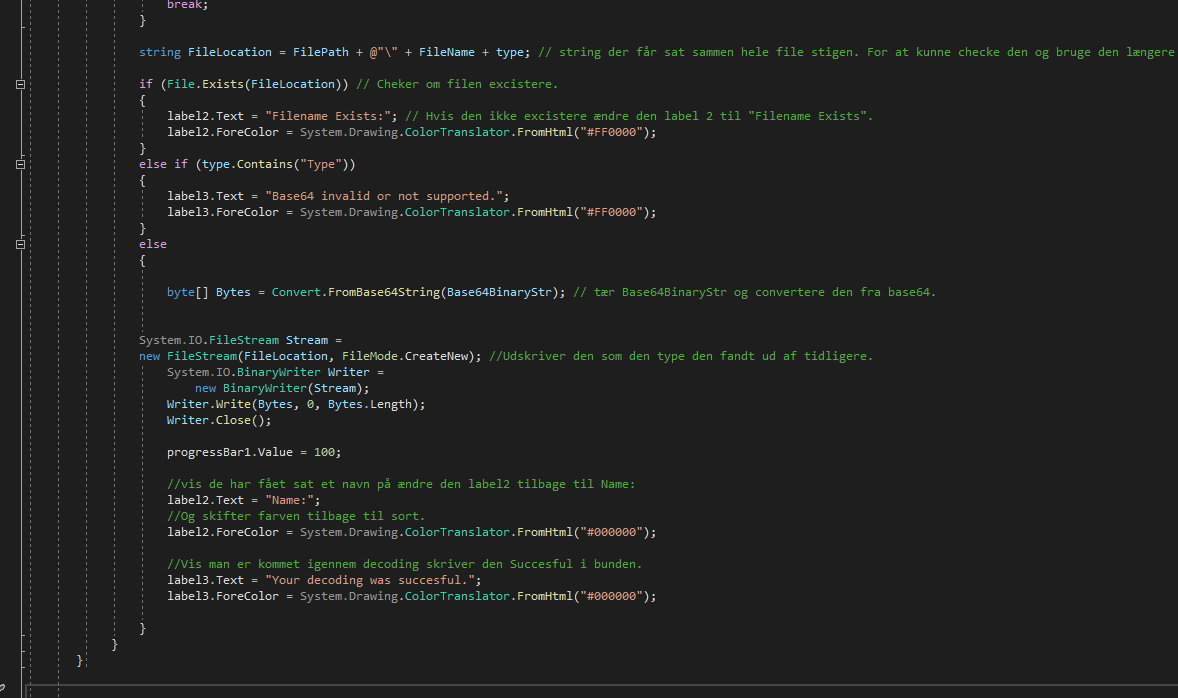This screenshot has width=1178, height=698.
Task: Collapse the File.Exists if block
Action: [x=19, y=84]
